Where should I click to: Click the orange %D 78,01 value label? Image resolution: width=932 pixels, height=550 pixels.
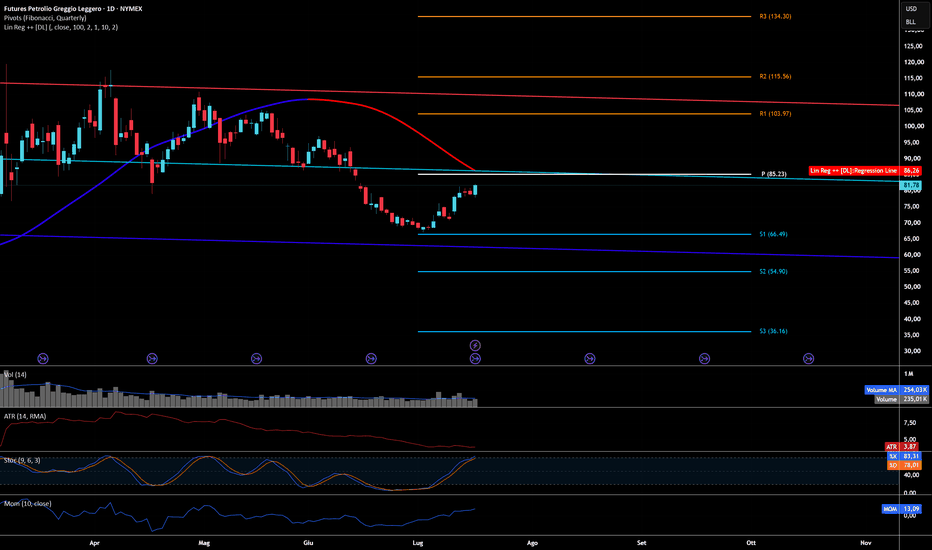coord(904,465)
